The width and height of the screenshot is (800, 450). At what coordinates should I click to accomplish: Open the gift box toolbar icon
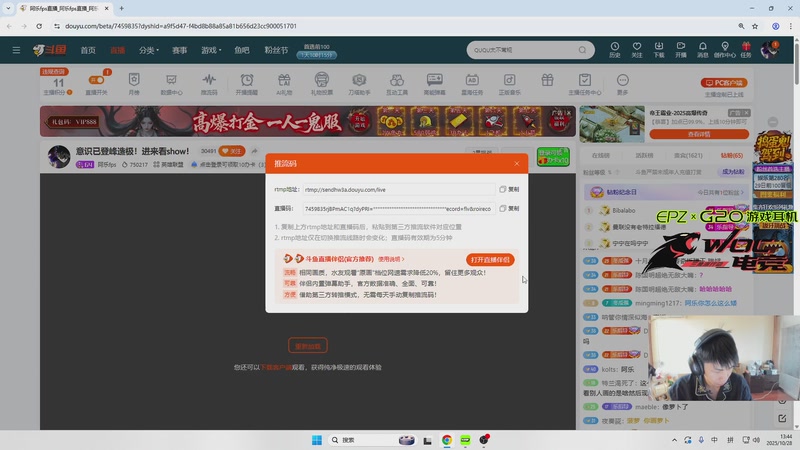547,80
